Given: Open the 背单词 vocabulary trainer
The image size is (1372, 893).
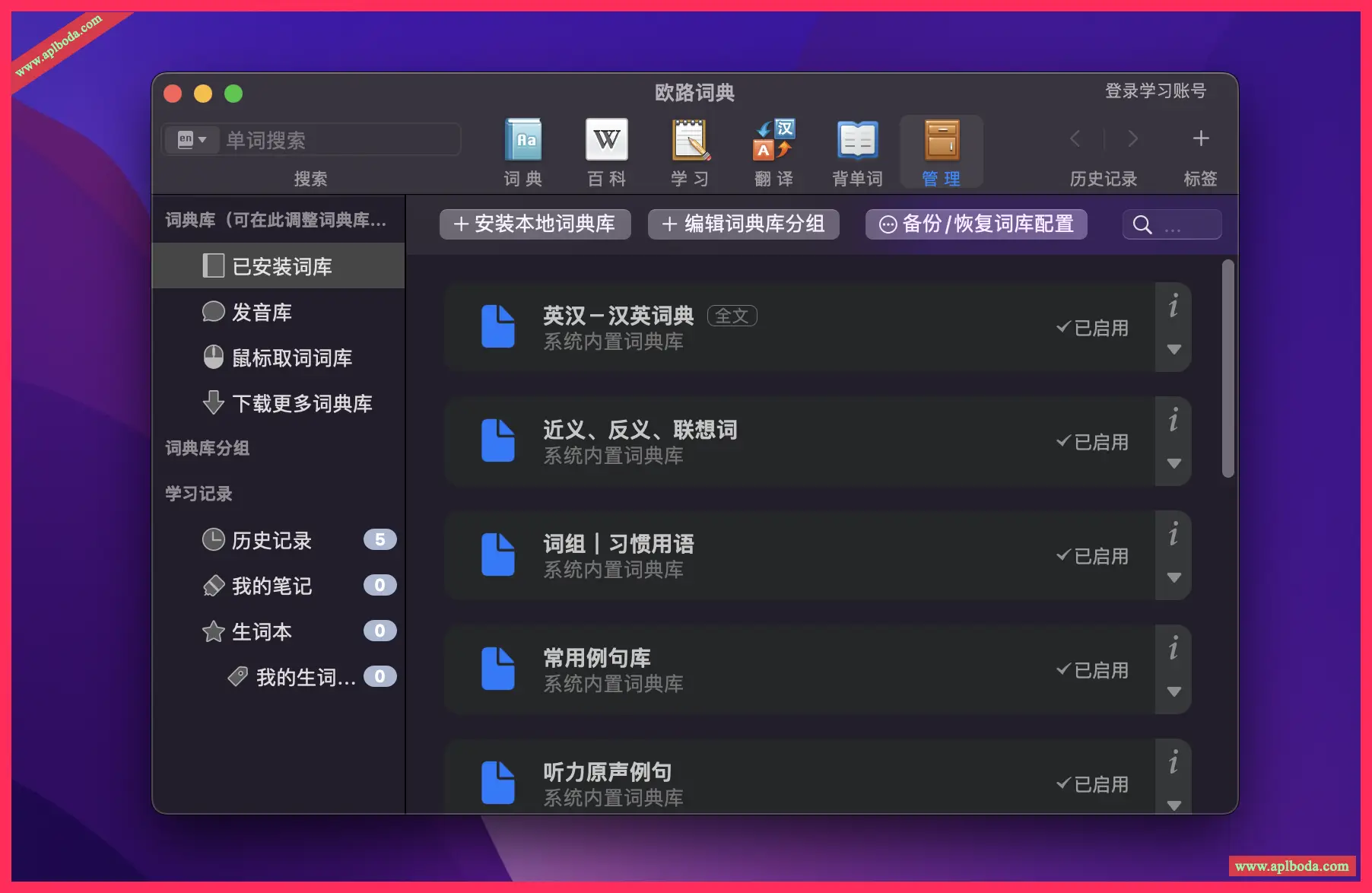Looking at the screenshot, I should [x=856, y=149].
